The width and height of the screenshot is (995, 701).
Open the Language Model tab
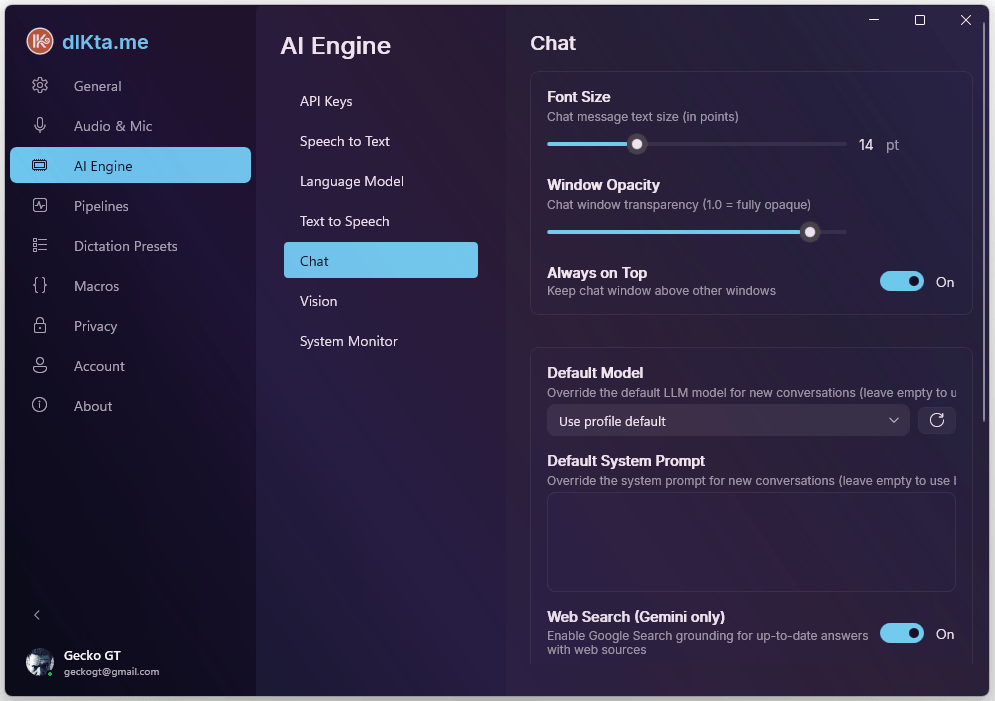pos(381,181)
